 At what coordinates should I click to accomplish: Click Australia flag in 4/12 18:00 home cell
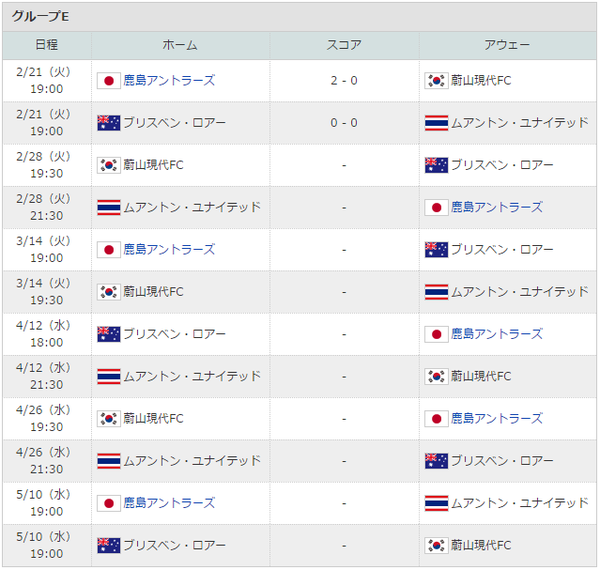[109, 334]
